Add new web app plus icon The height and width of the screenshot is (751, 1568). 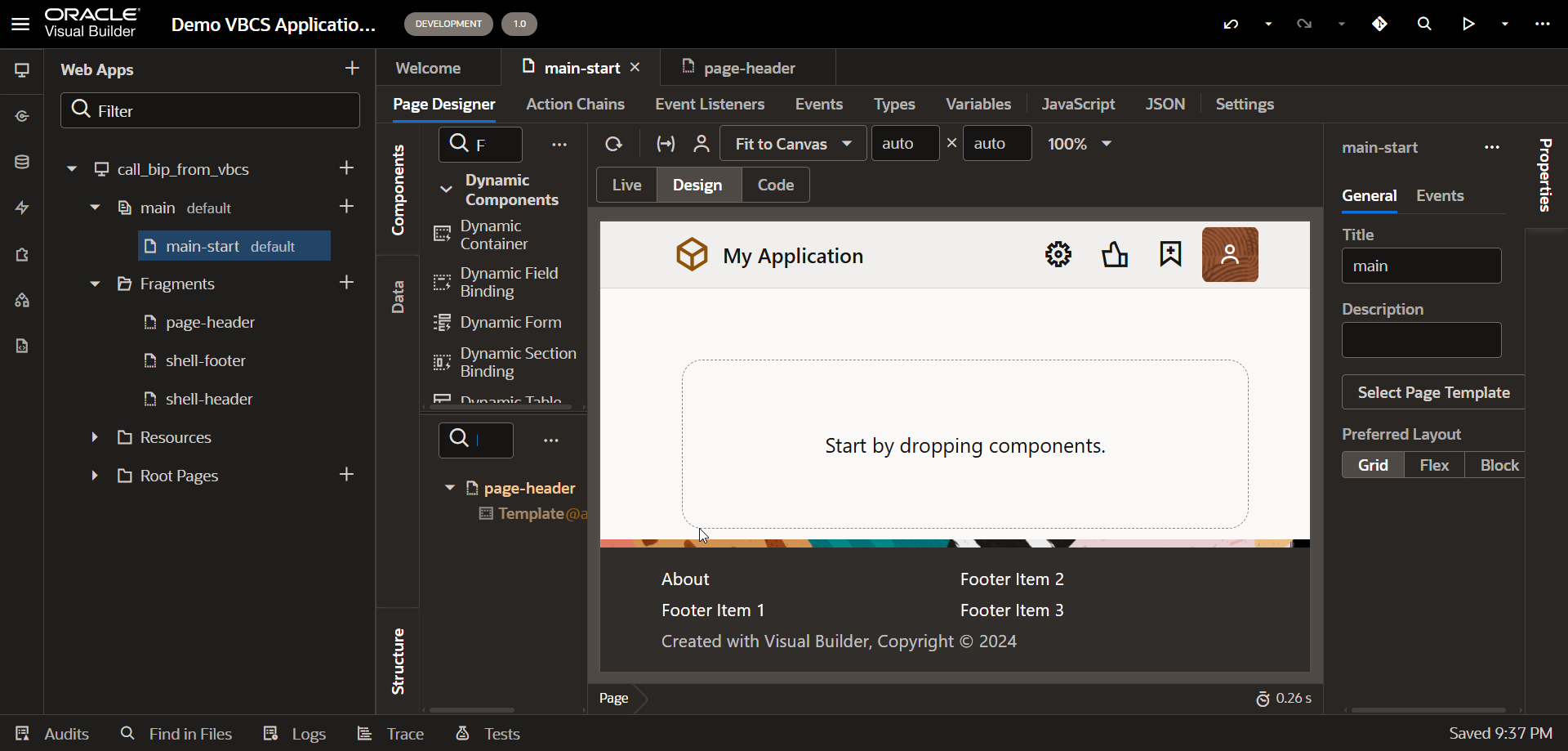tap(352, 69)
